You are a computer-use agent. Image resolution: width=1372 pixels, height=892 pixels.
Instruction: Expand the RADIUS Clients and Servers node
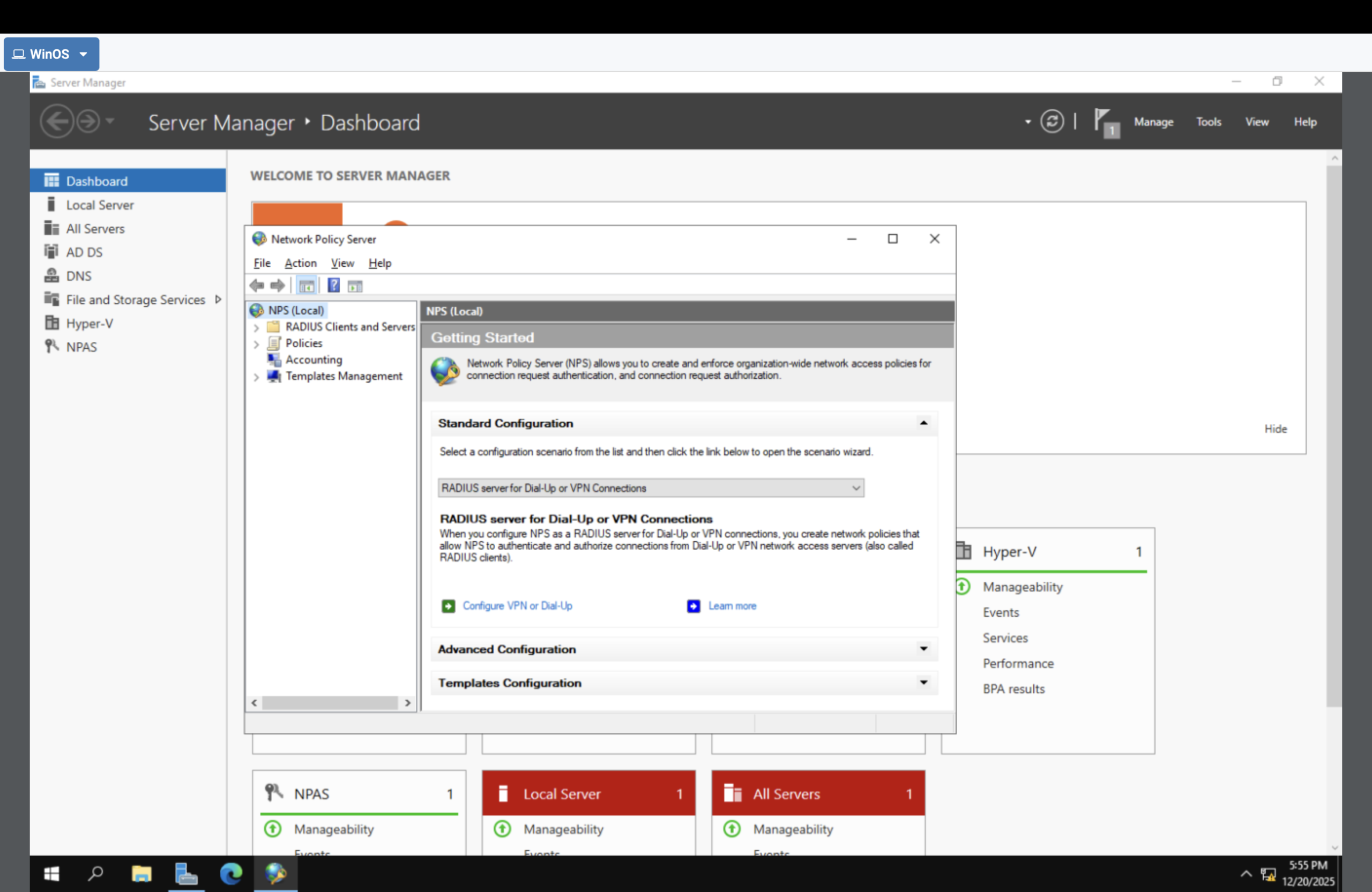(256, 327)
